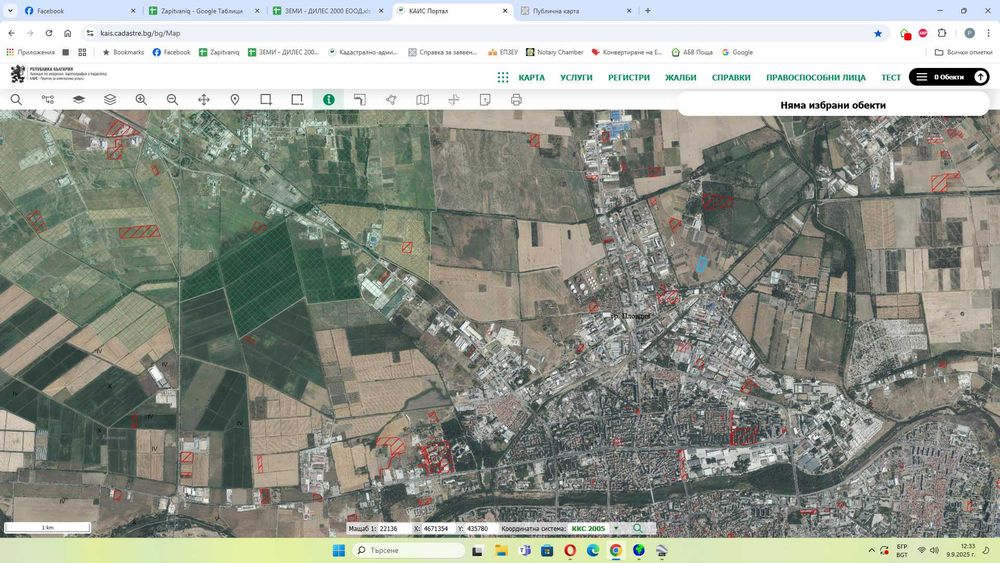1000x563 pixels.
Task: Expand the КАРТА apps grid menu
Action: pyautogui.click(x=503, y=77)
